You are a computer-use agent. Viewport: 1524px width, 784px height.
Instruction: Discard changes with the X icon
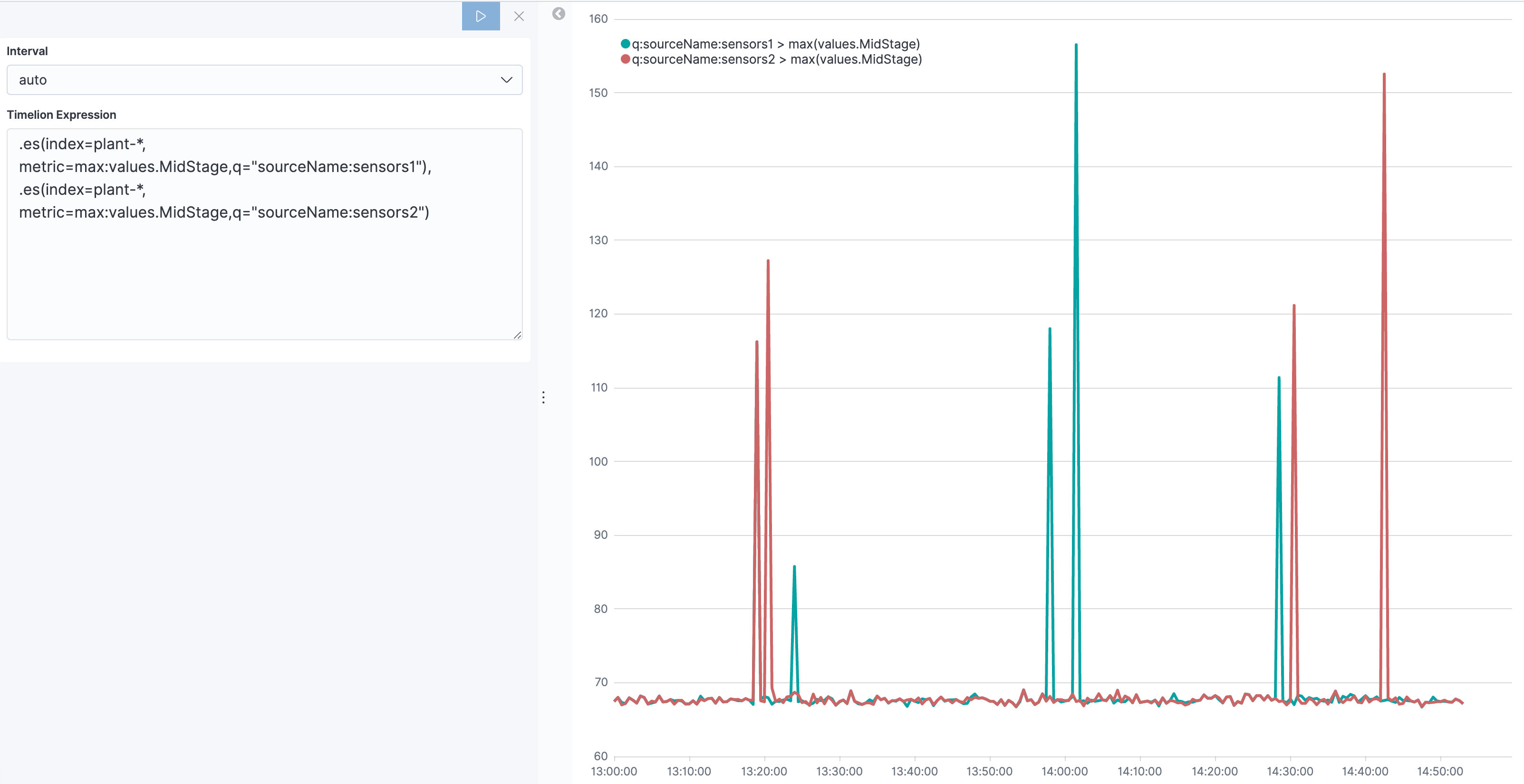click(519, 16)
